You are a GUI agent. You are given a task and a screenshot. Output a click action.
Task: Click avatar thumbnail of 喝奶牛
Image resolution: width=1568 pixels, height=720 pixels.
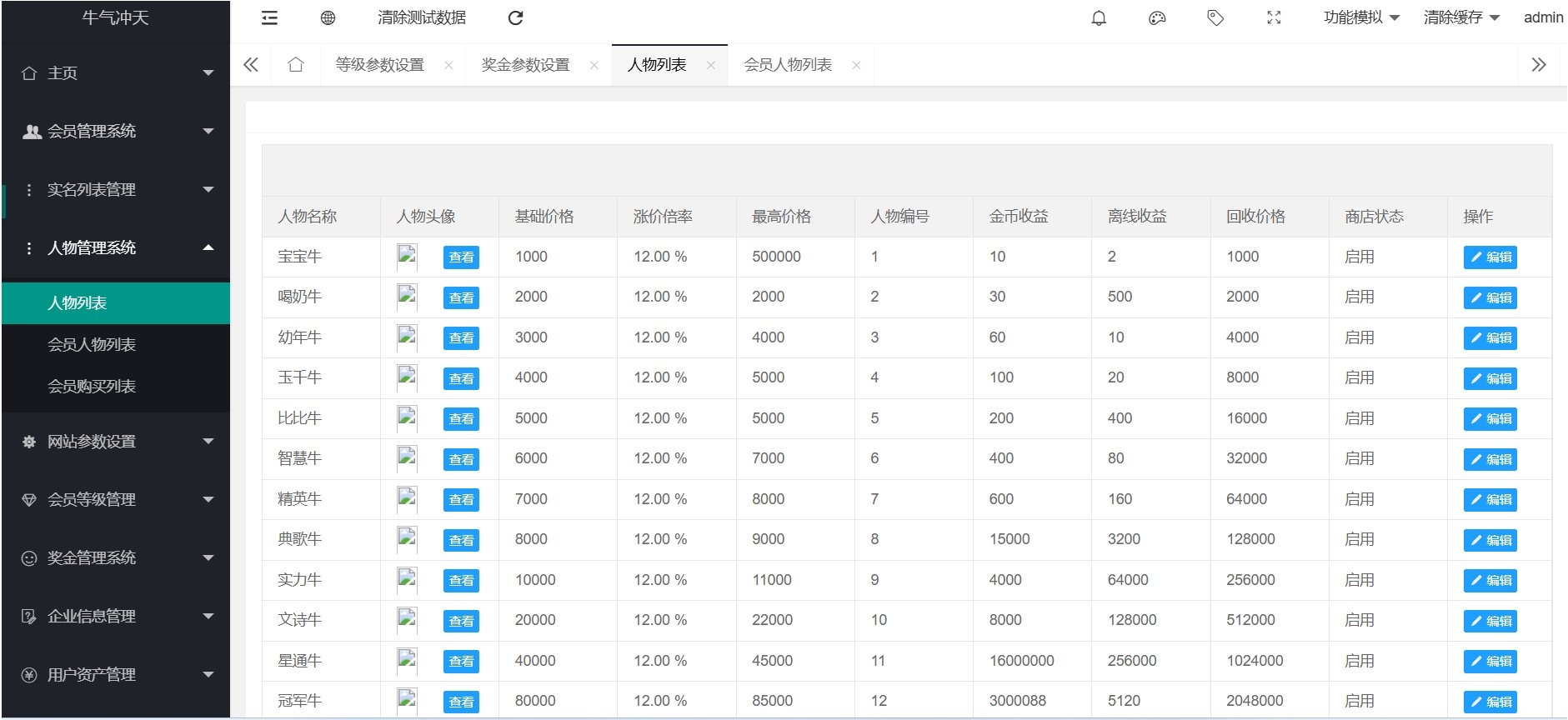pos(407,296)
